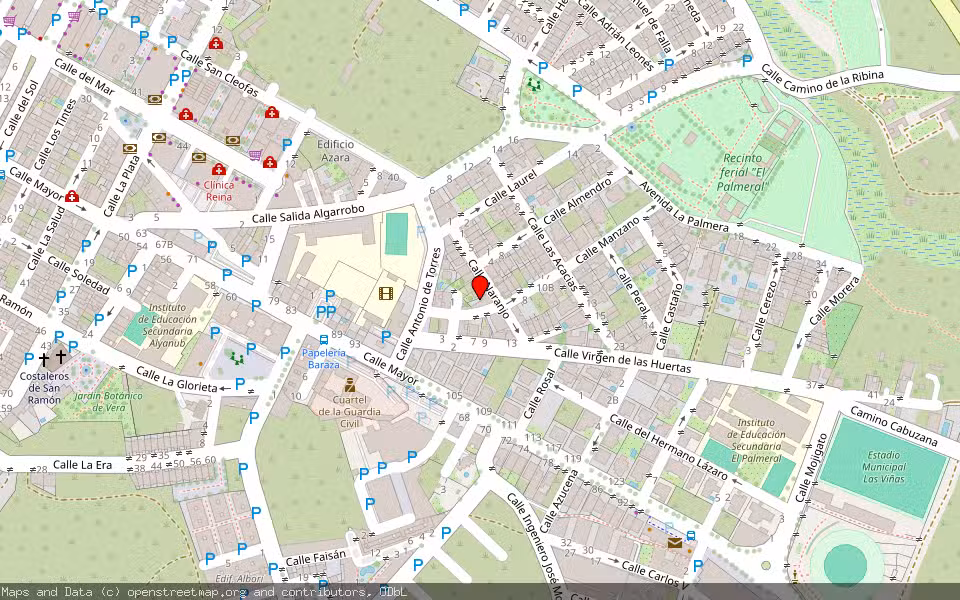Click the Calle Antonio de Torres label
This screenshot has height=600, width=960.
point(418,304)
